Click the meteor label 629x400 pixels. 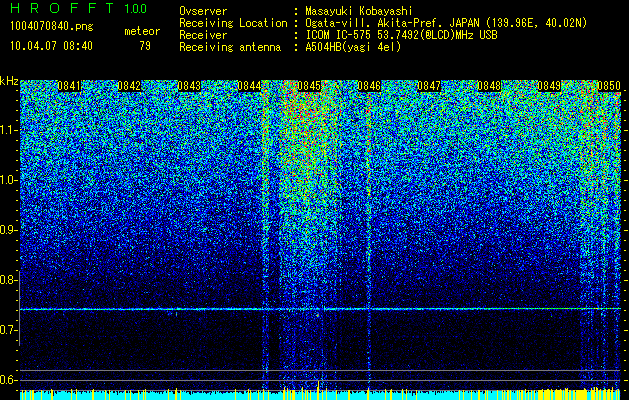(x=142, y=31)
